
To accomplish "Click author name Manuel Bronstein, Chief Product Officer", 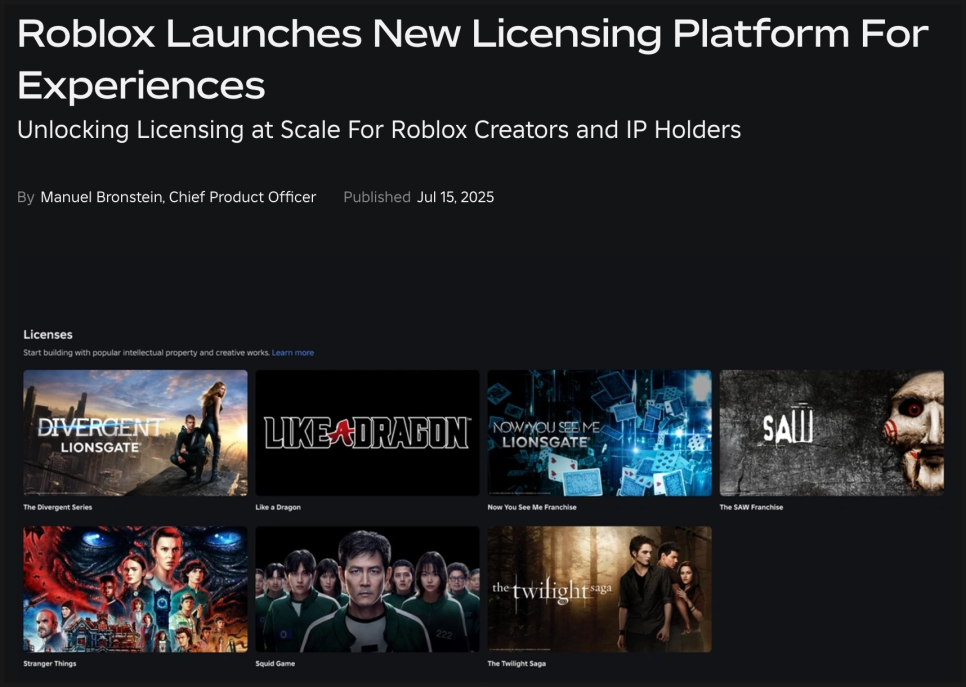I will tap(178, 197).
